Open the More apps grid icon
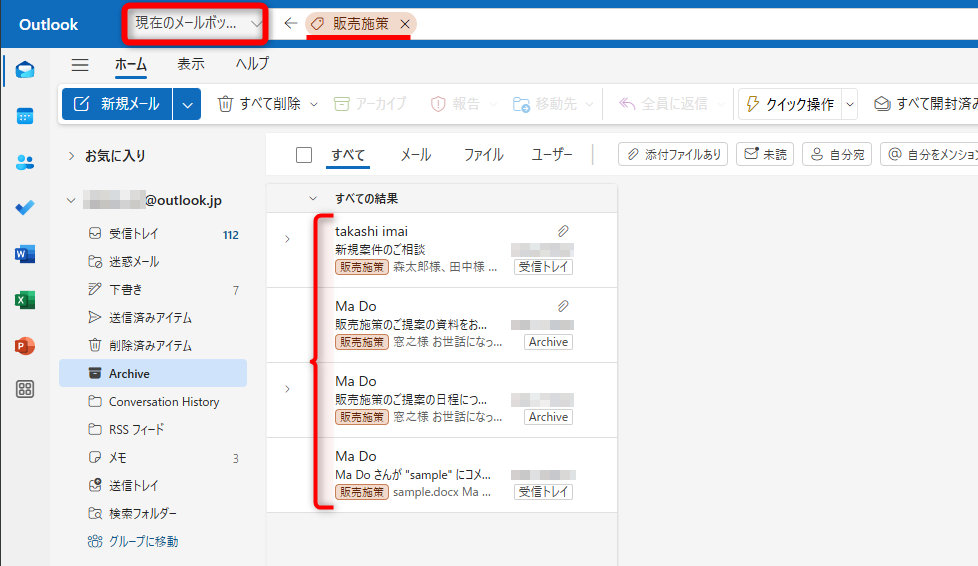Viewport: 978px width, 566px height. point(25,389)
